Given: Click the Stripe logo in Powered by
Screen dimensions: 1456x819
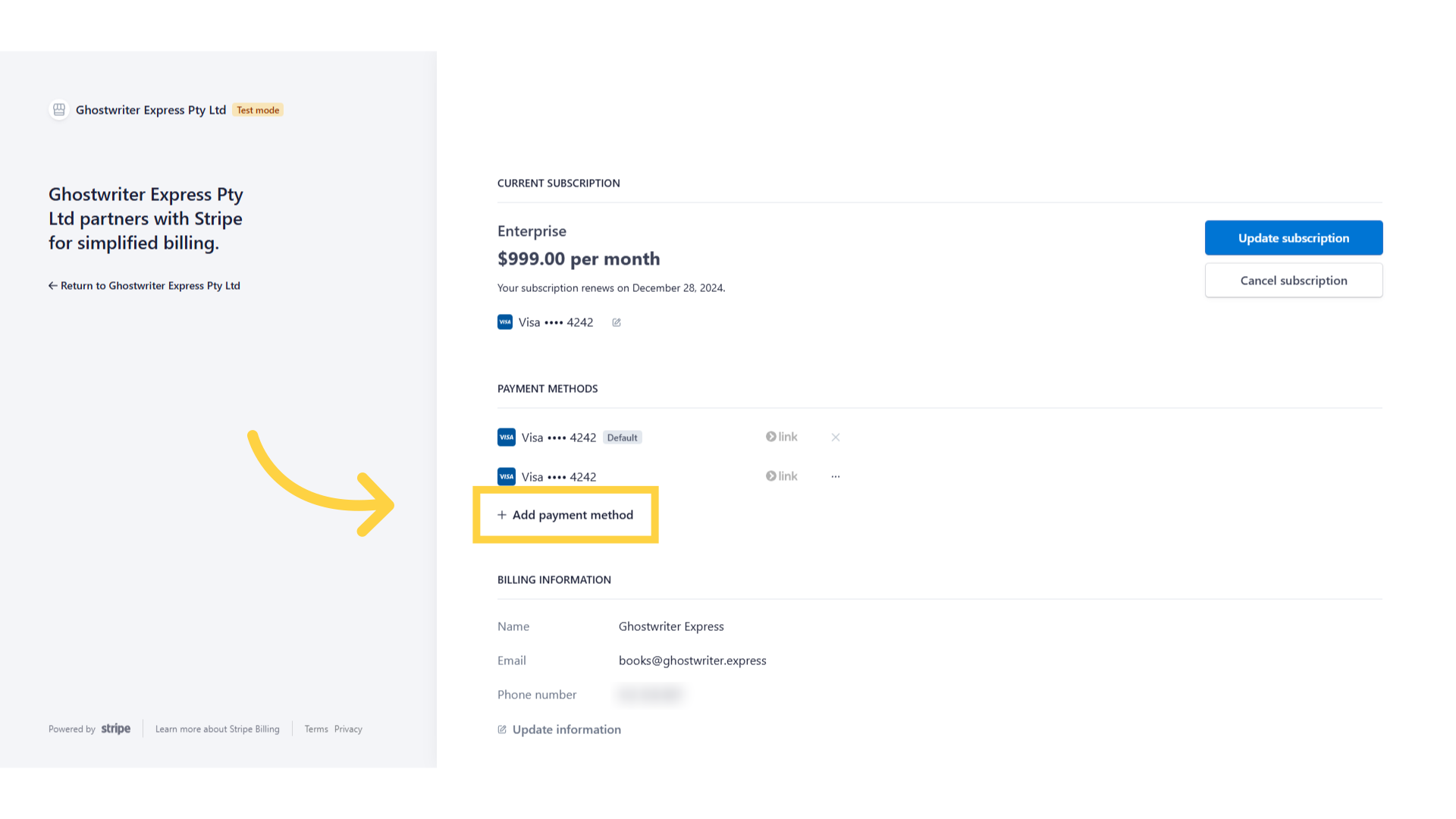Looking at the screenshot, I should coord(116,729).
